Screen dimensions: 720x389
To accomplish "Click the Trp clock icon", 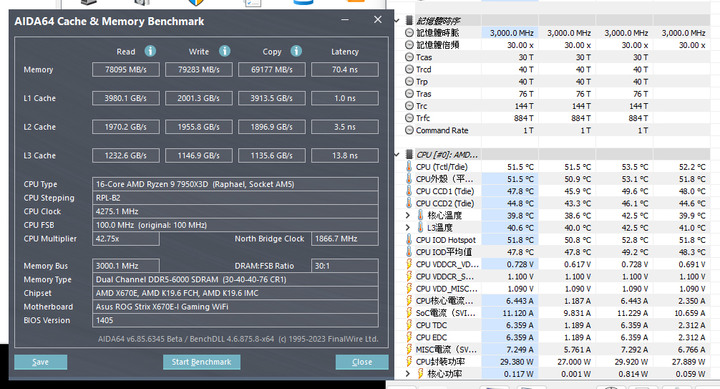I will [x=409, y=81].
